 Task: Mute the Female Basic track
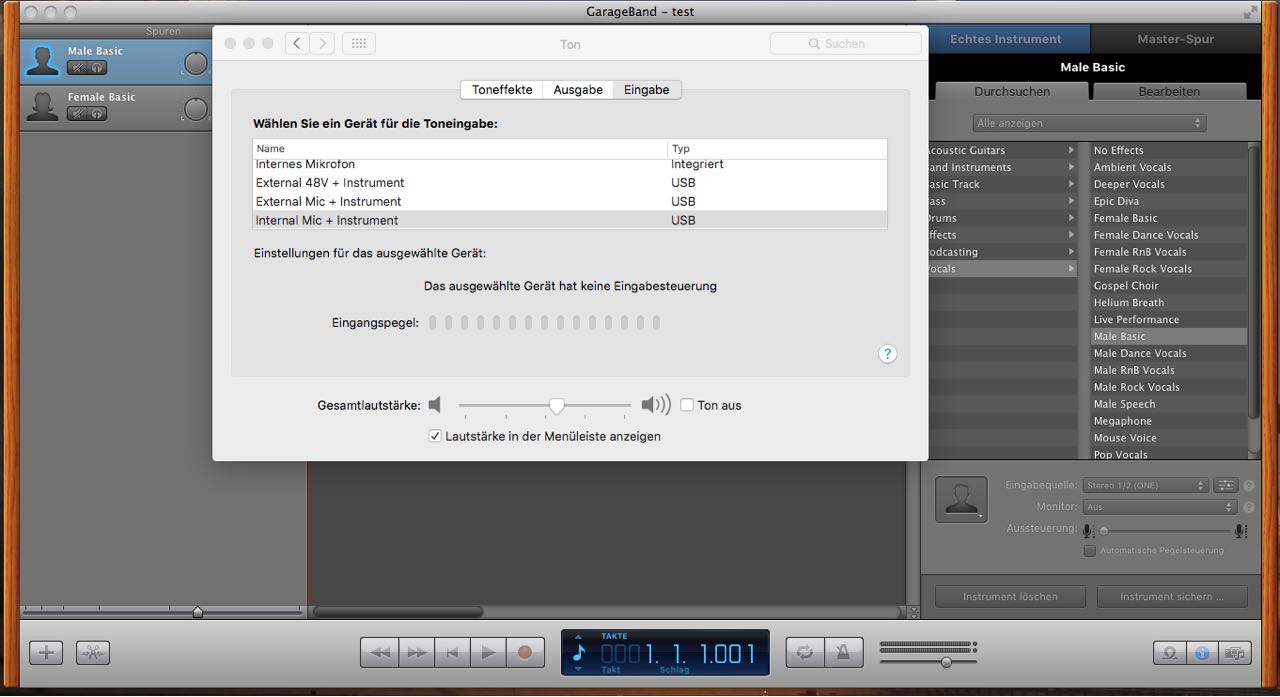[x=77, y=114]
